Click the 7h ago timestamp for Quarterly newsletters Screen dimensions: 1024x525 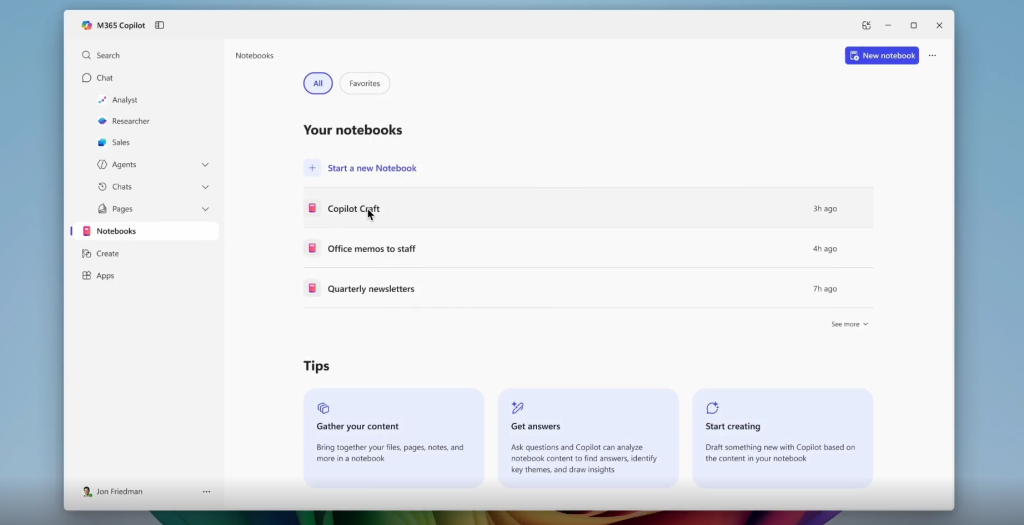[x=825, y=289]
